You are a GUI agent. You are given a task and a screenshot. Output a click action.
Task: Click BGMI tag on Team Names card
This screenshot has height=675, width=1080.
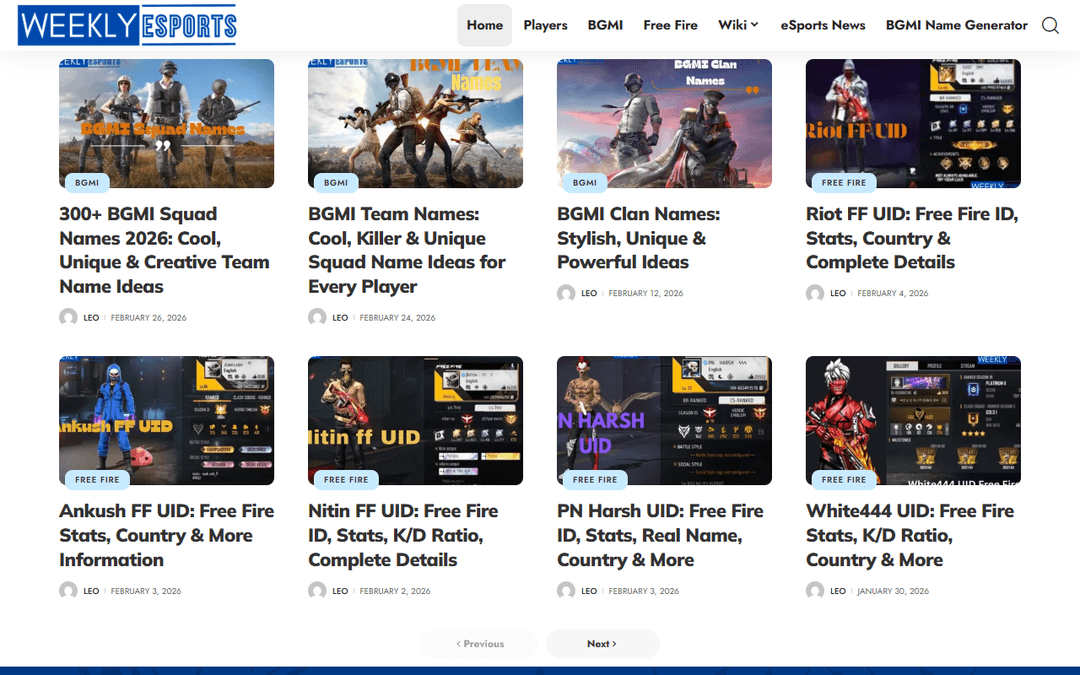[335, 183]
